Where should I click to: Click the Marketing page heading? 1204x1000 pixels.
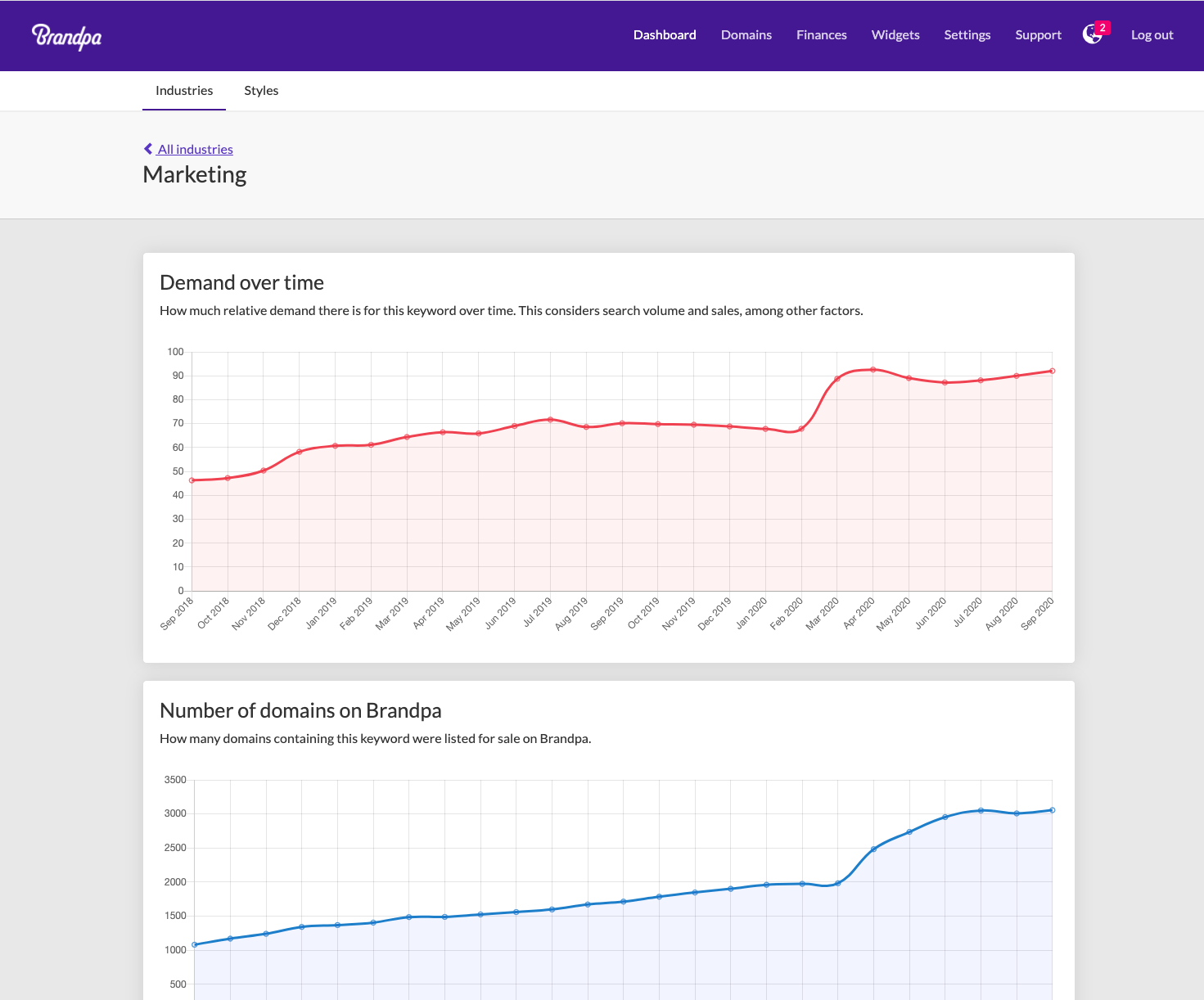[x=195, y=174]
